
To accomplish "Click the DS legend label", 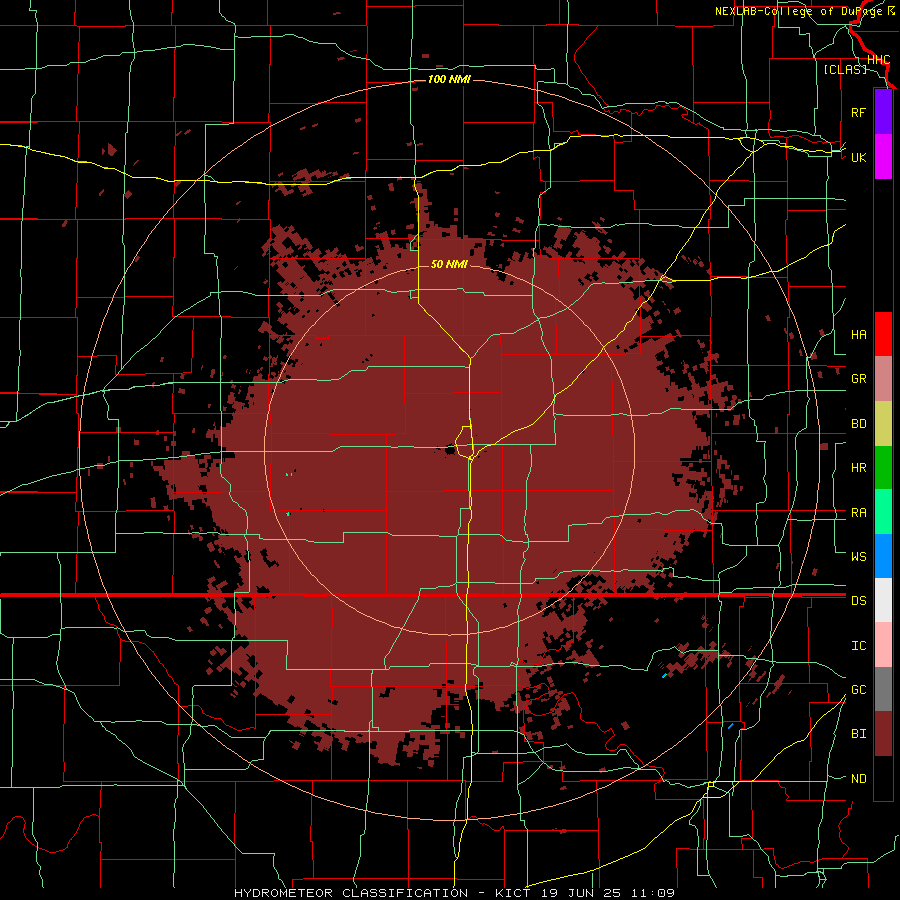I will point(858,601).
